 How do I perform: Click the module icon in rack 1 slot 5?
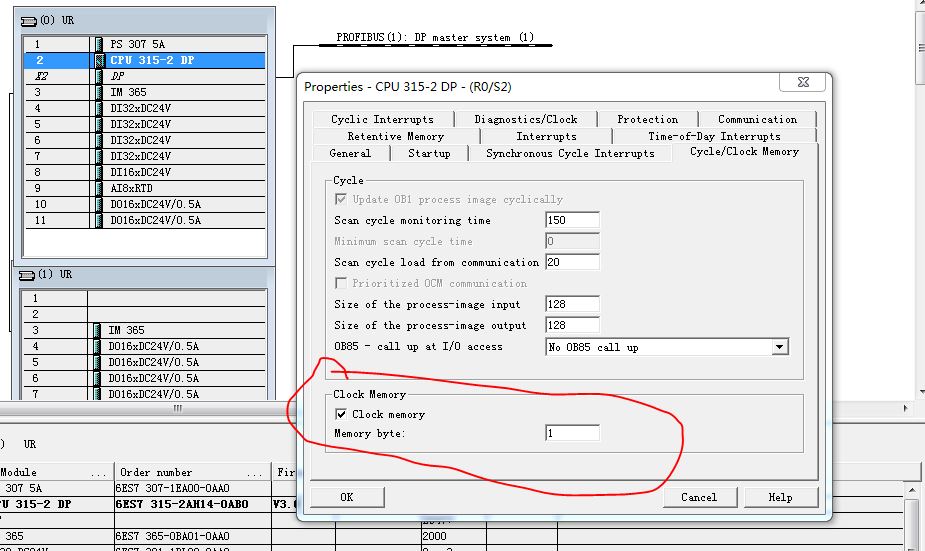(x=97, y=362)
